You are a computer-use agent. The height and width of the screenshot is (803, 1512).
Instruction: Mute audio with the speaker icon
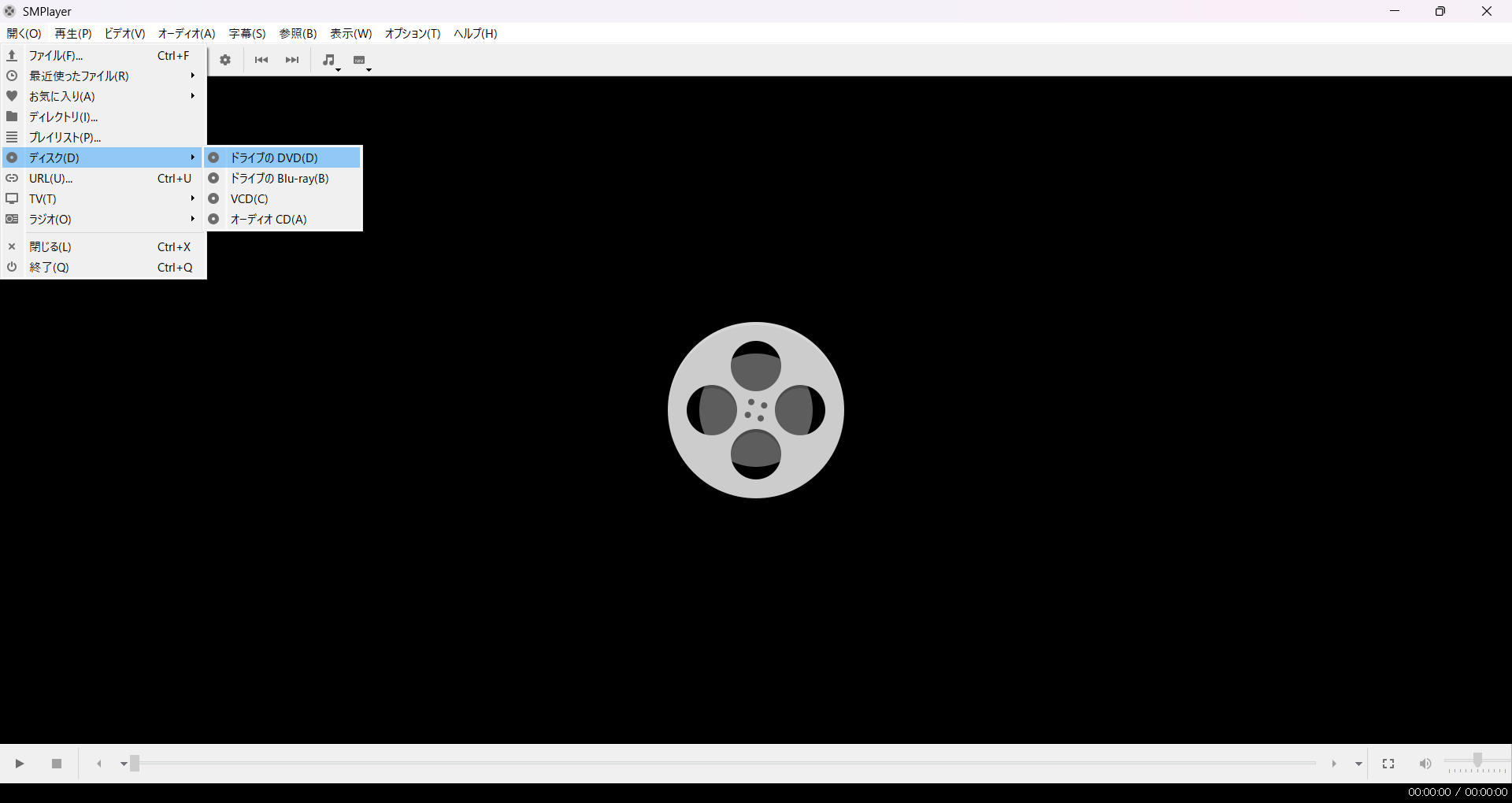coord(1425,764)
